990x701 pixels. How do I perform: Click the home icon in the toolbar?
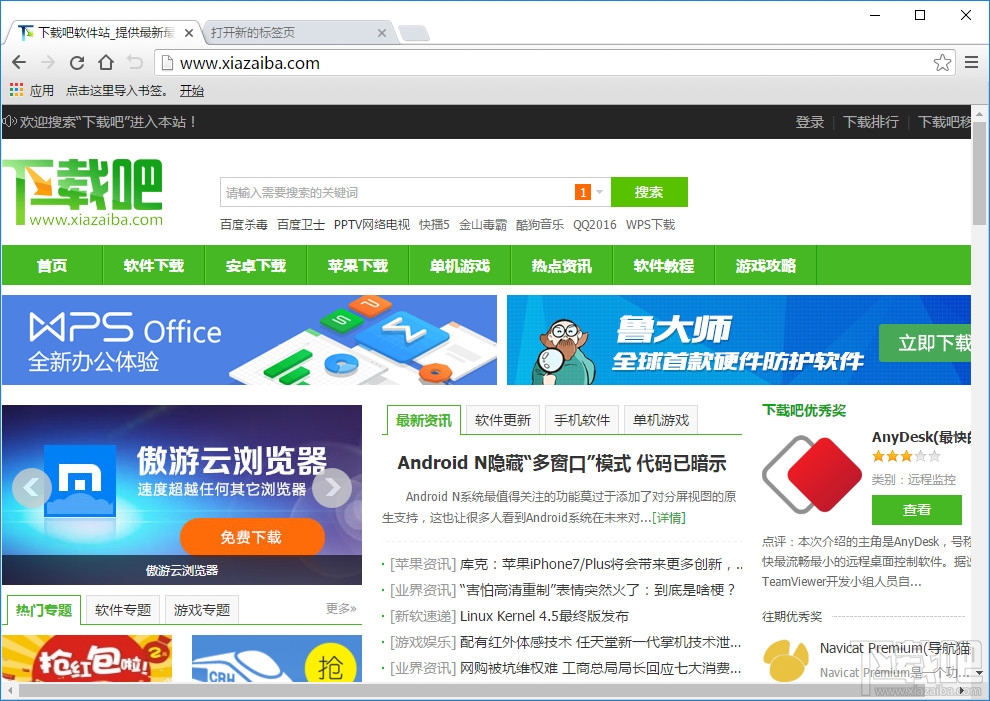tap(106, 62)
